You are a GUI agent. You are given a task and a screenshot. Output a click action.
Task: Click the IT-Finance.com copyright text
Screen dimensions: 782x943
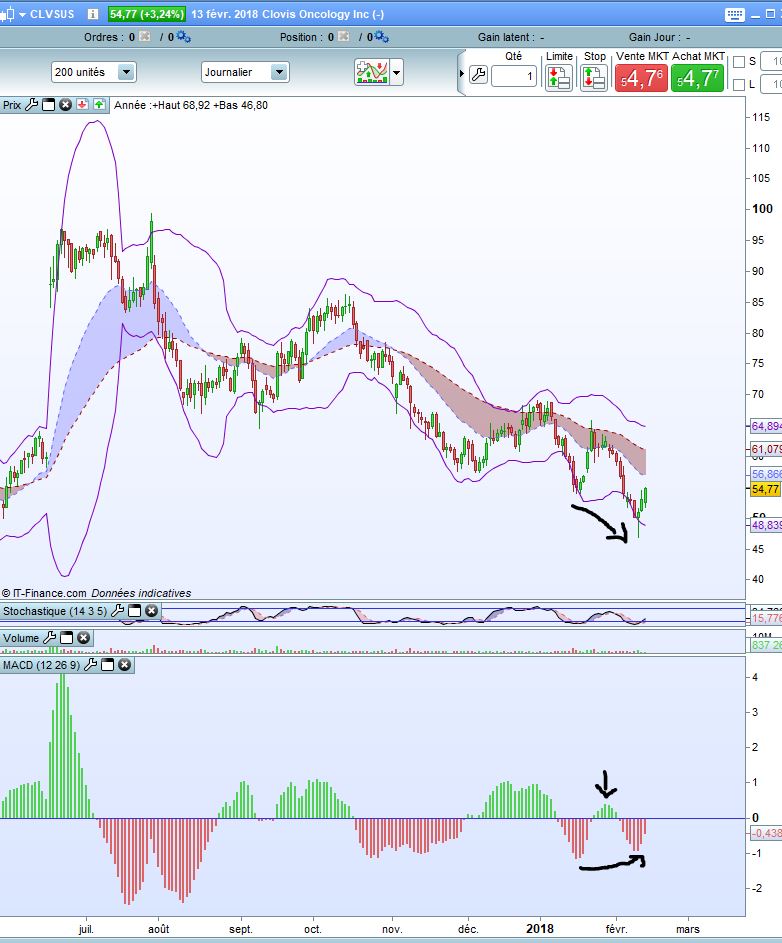click(45, 593)
